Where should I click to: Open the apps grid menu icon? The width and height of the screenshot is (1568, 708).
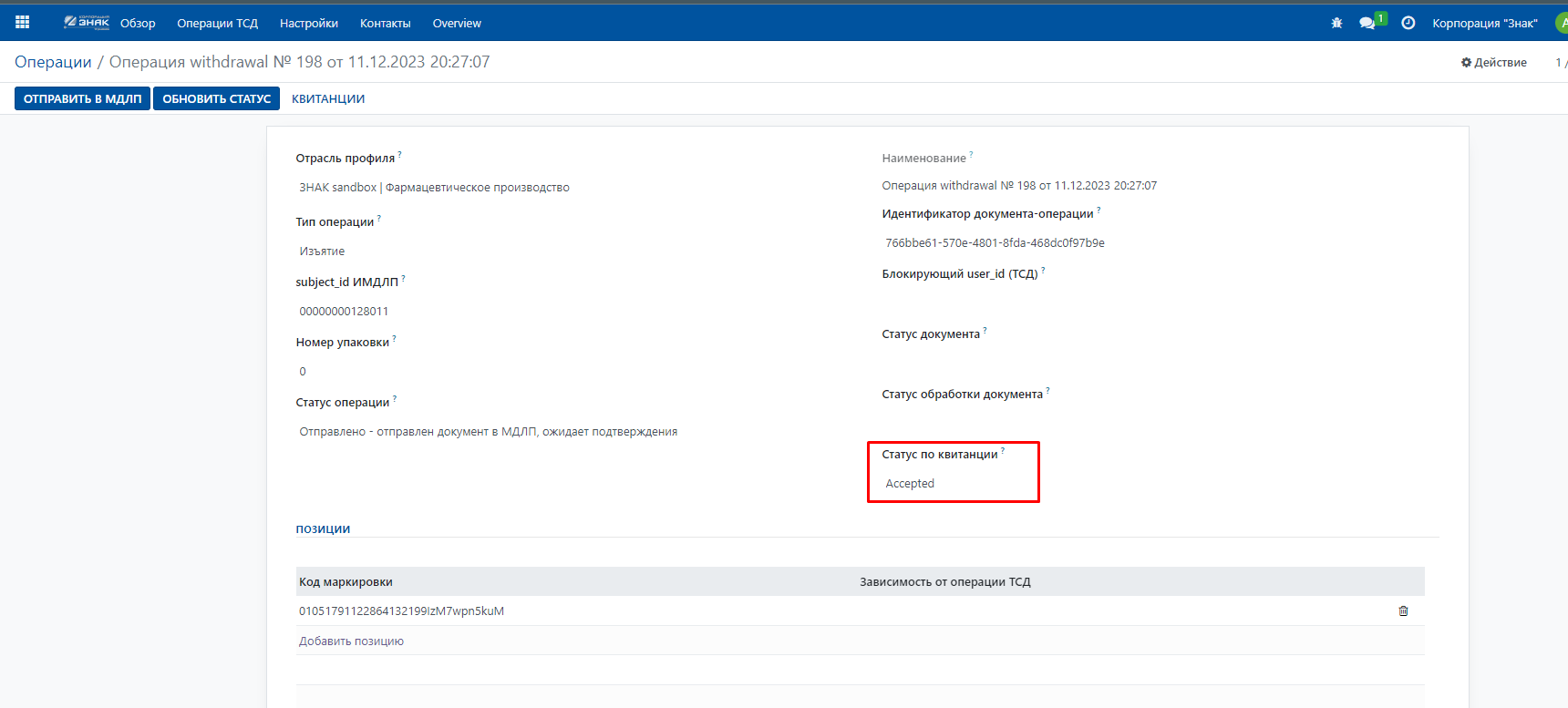23,23
